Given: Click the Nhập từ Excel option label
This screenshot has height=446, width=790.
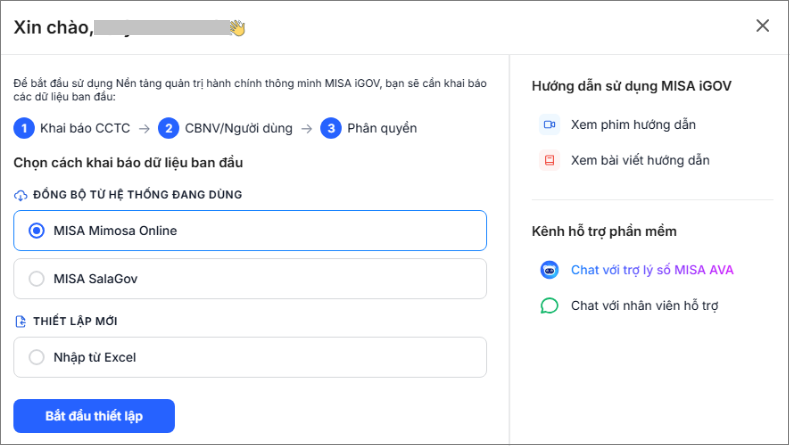Looking at the screenshot, I should [95, 357].
